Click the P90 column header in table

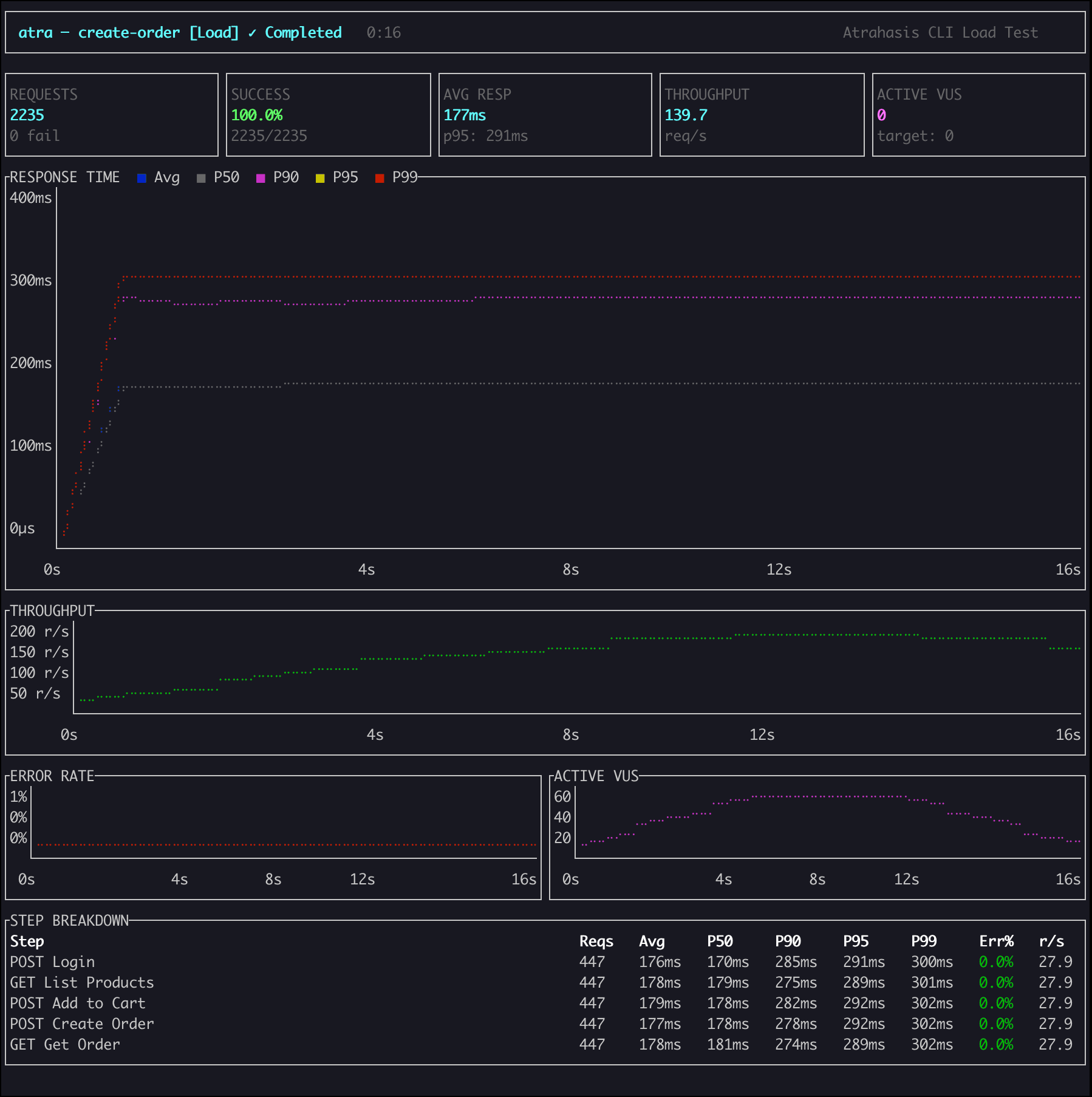coord(788,942)
